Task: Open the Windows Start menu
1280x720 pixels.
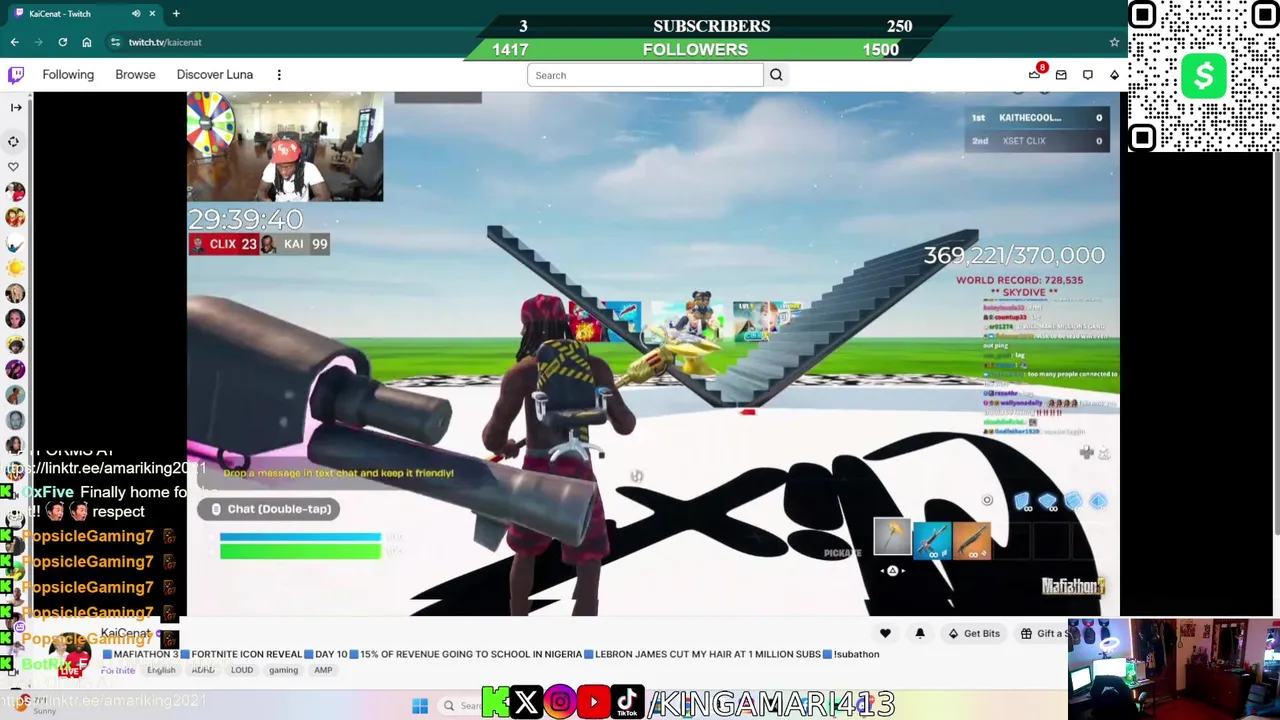Action: [420, 706]
